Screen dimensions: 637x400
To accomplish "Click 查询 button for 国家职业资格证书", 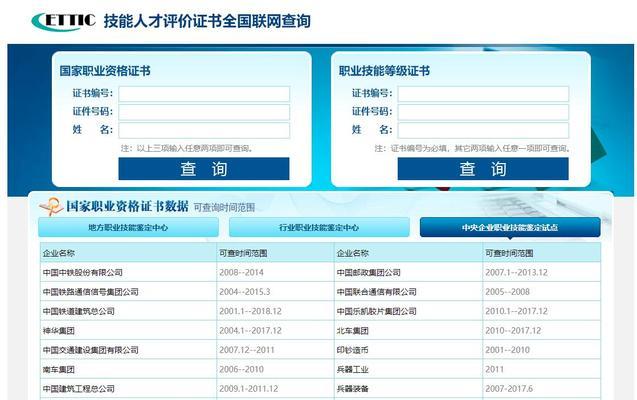I will coord(204,169).
